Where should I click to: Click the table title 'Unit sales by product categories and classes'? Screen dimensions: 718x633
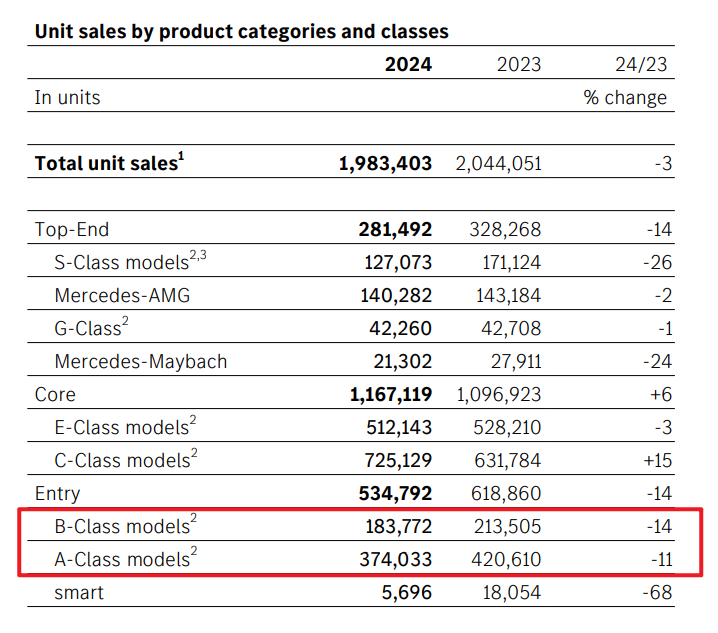point(241,31)
